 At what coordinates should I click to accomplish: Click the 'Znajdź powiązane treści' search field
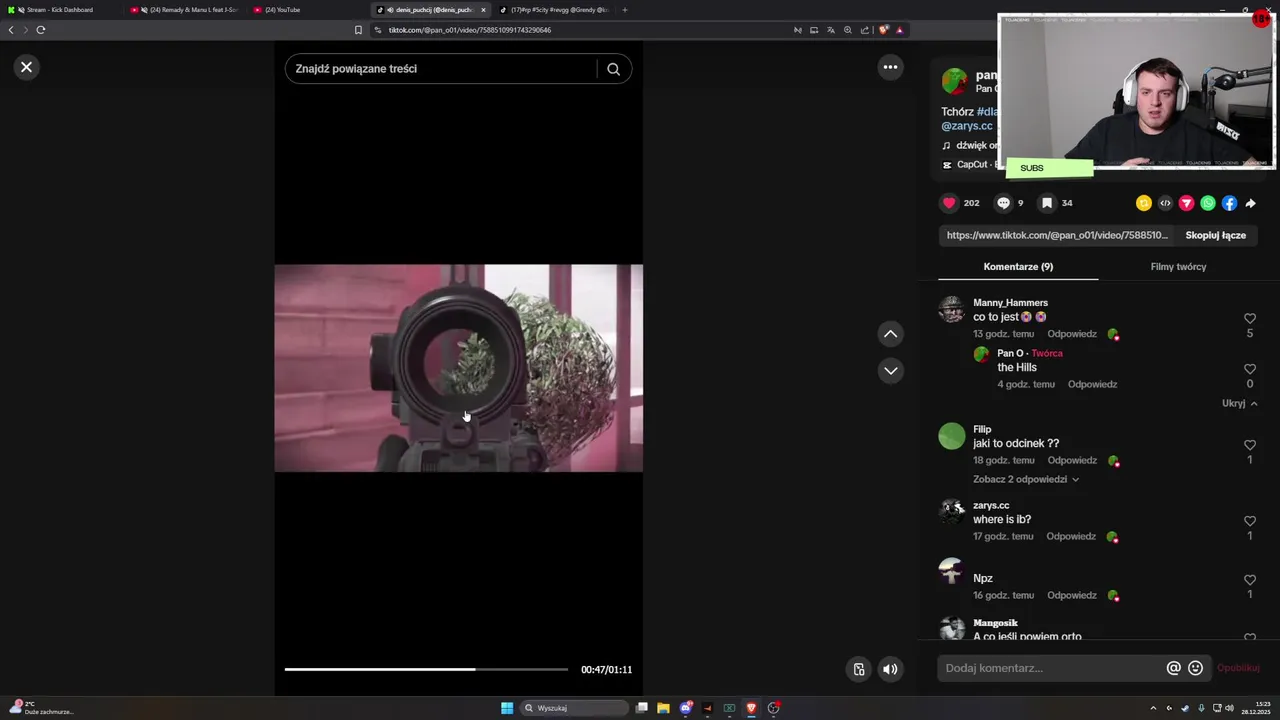tap(440, 69)
